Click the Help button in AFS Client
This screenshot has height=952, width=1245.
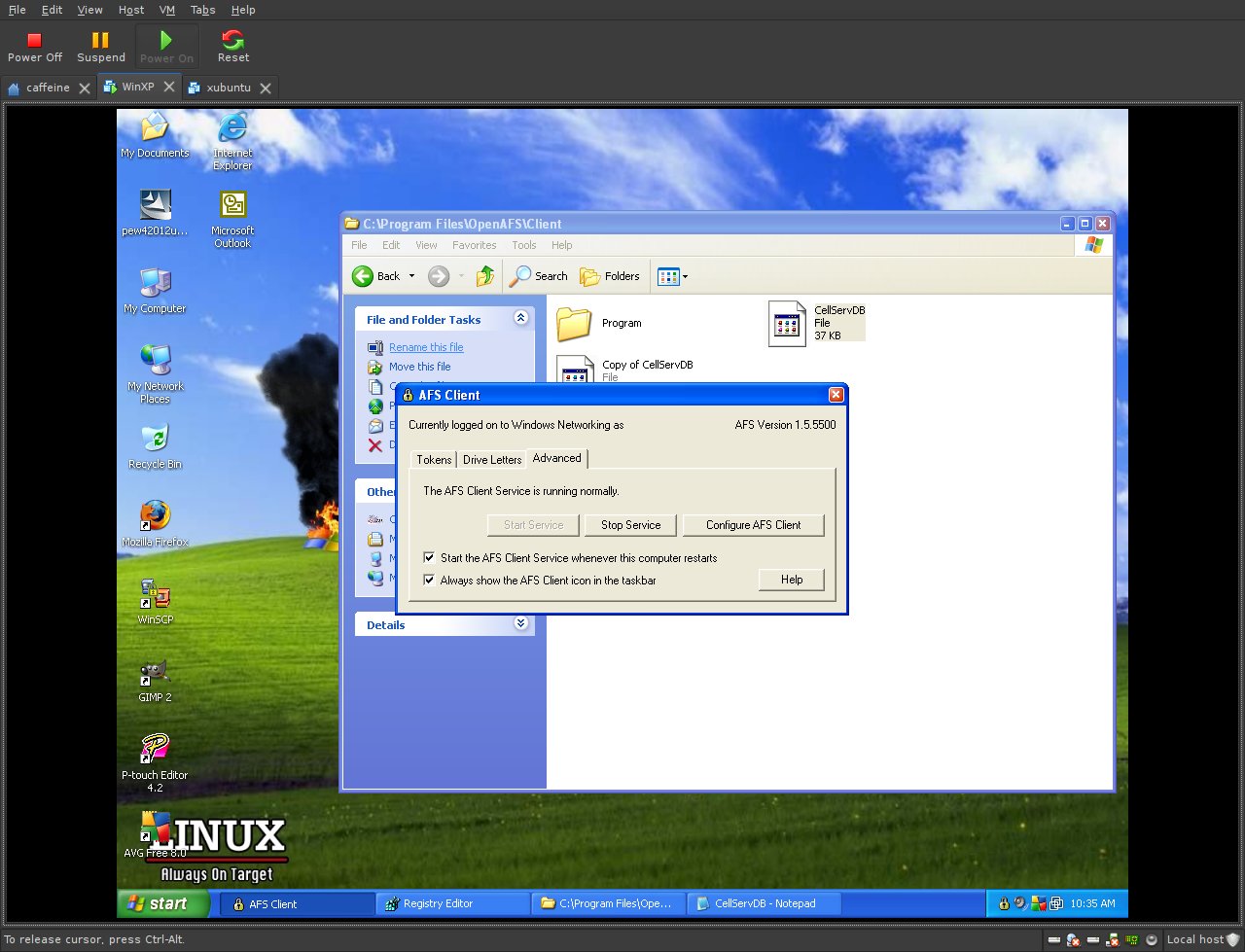coord(792,580)
